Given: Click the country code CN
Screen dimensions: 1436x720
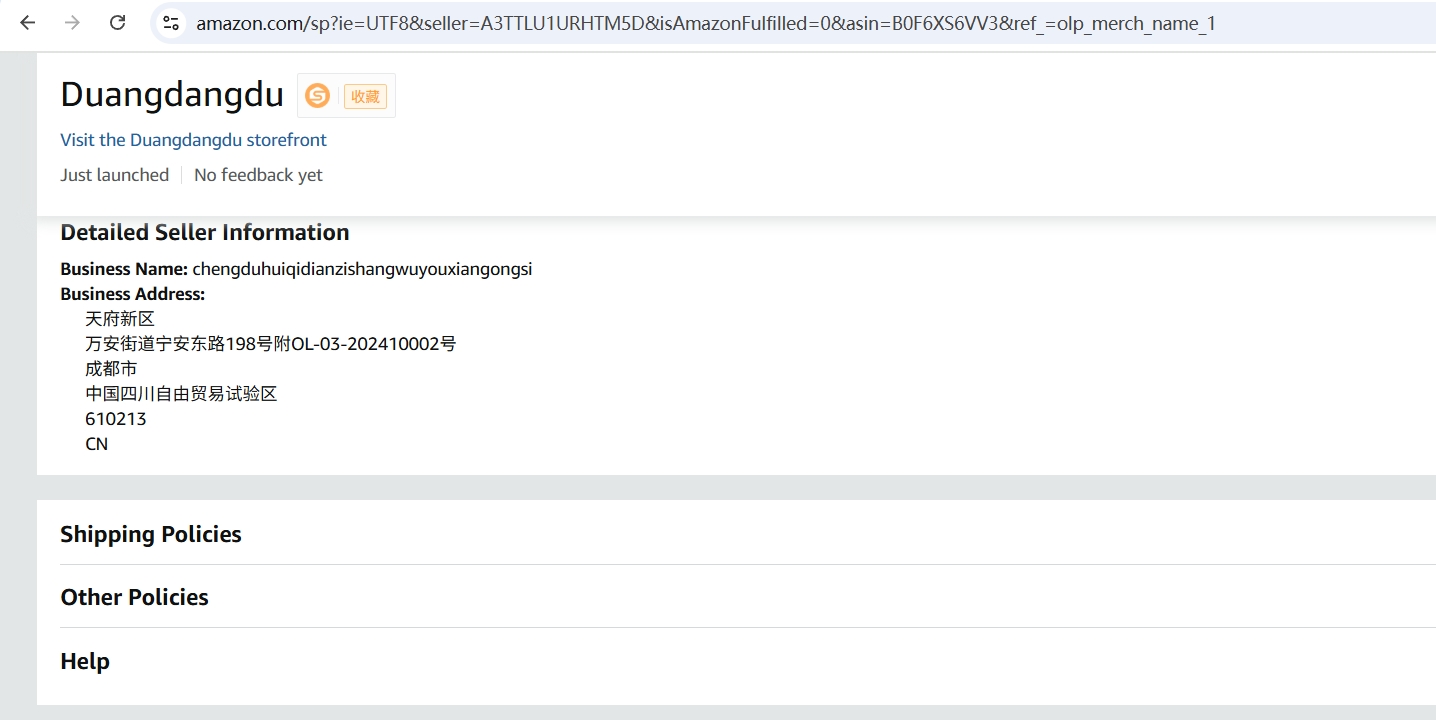Looking at the screenshot, I should tap(97, 444).
